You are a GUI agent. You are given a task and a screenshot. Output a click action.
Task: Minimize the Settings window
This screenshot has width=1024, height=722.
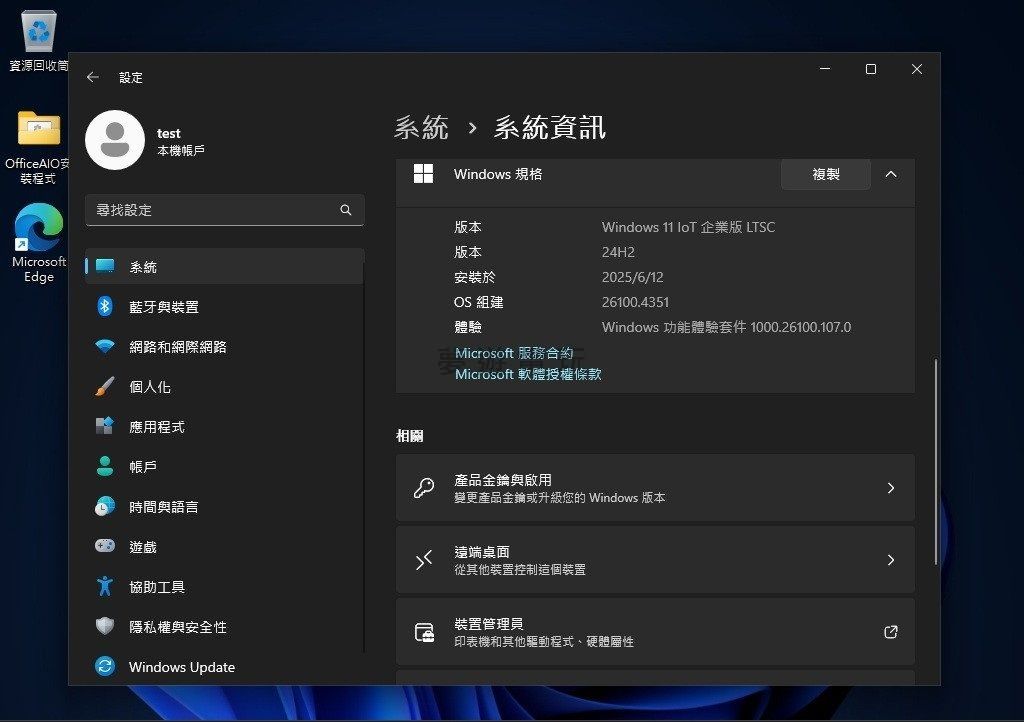(x=825, y=69)
